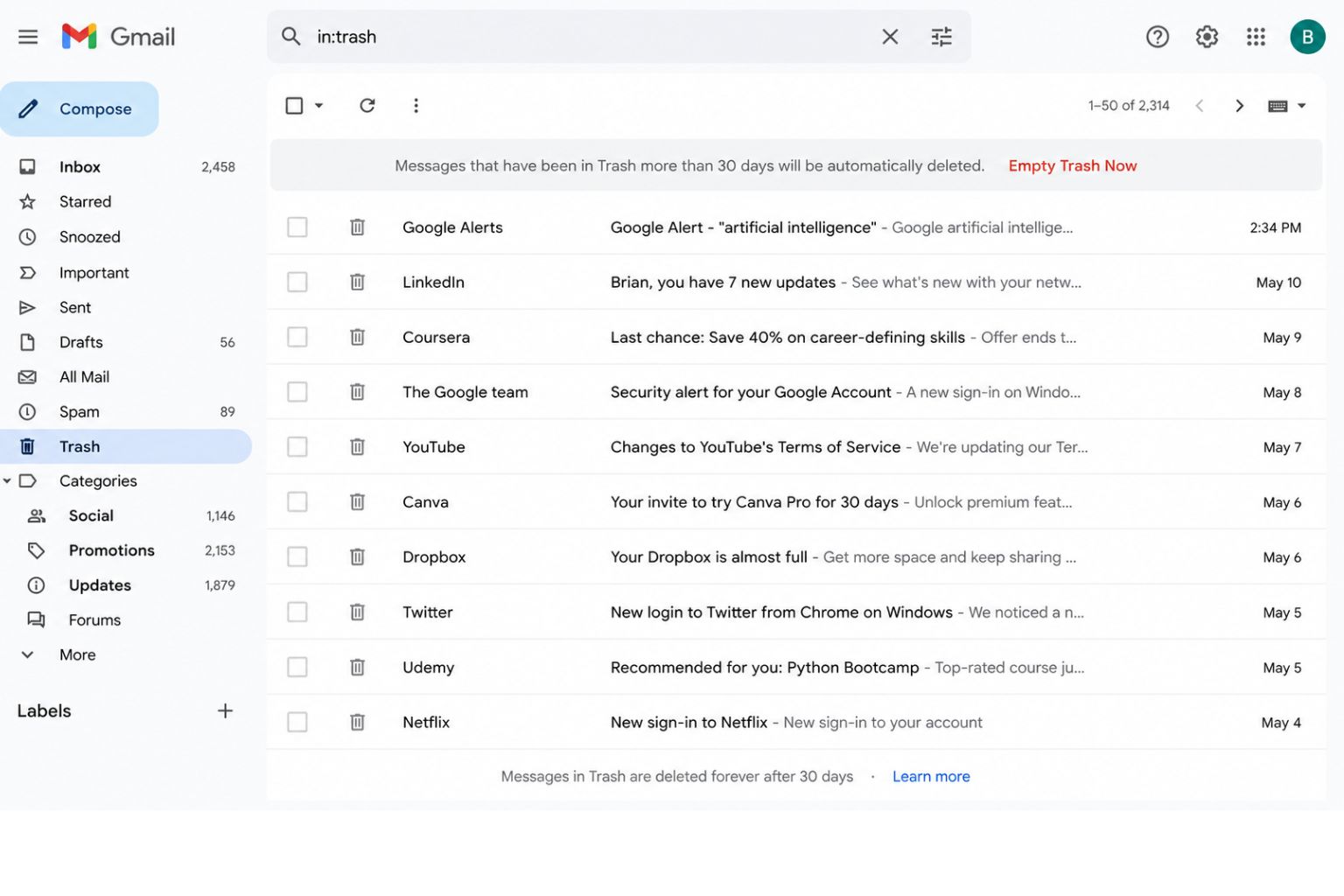Click the trash icon on the Dropbox row

pyautogui.click(x=357, y=556)
